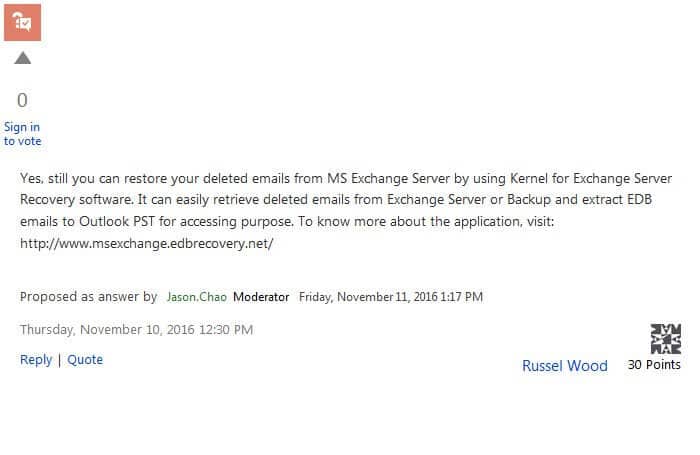
Task: Click the words "Backup and extract EDB"
Action: 579,200
